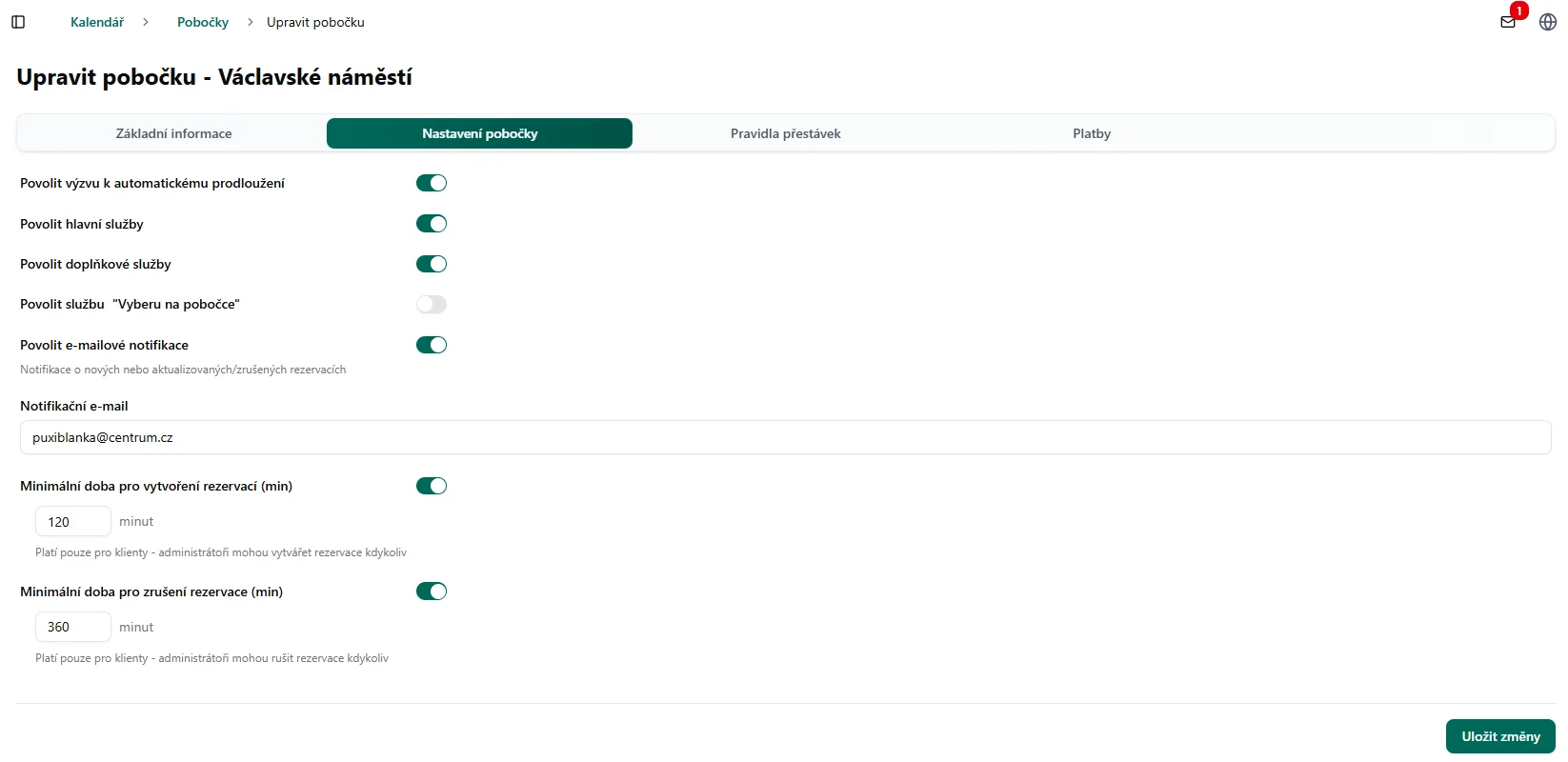Toggle the sidebar panel icon

click(18, 22)
